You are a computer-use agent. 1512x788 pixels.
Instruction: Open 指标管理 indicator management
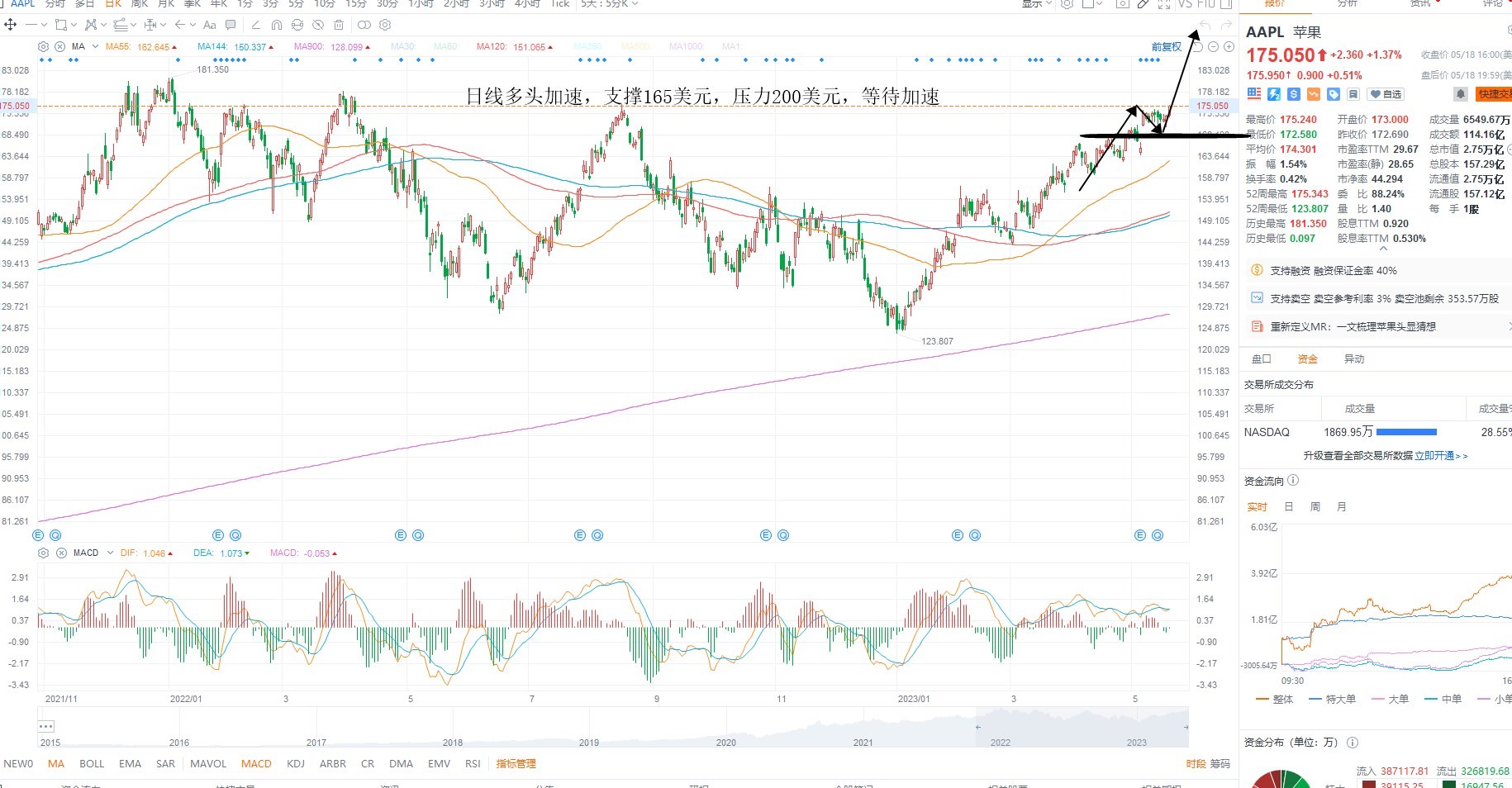[x=516, y=764]
